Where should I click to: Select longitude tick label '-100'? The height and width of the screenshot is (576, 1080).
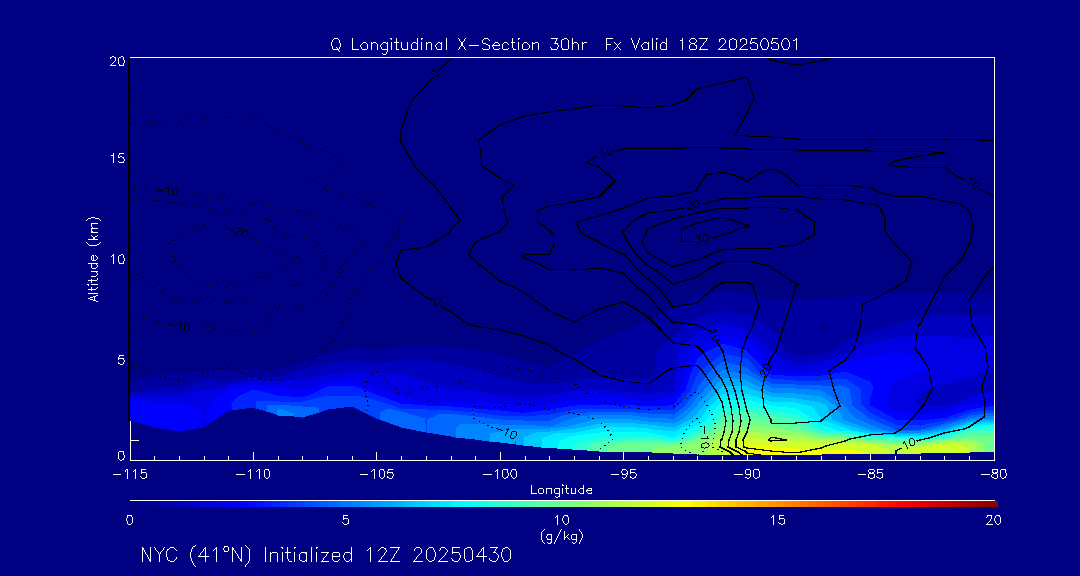coord(500,474)
